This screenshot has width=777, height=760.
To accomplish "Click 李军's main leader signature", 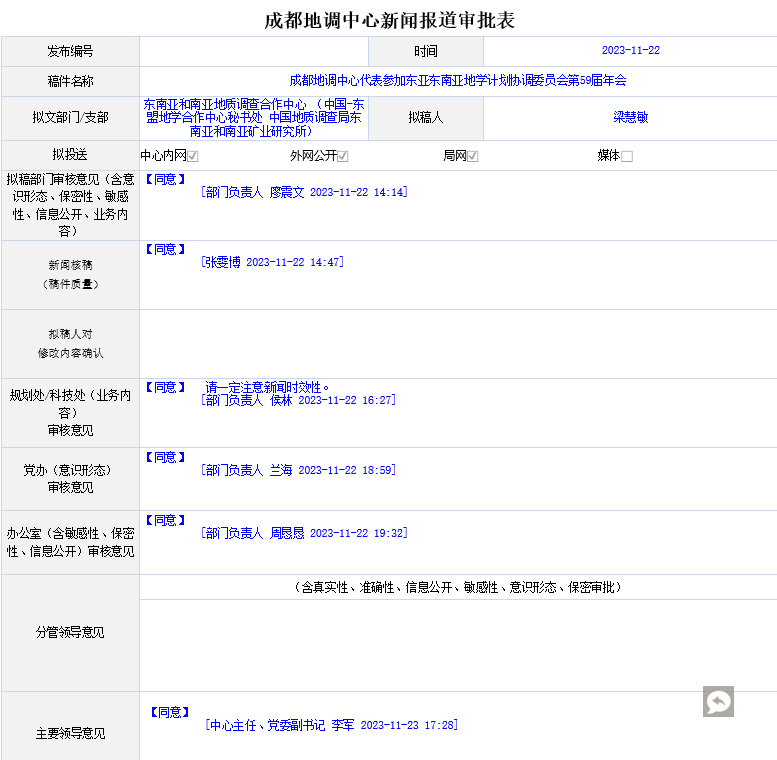I will [331, 725].
